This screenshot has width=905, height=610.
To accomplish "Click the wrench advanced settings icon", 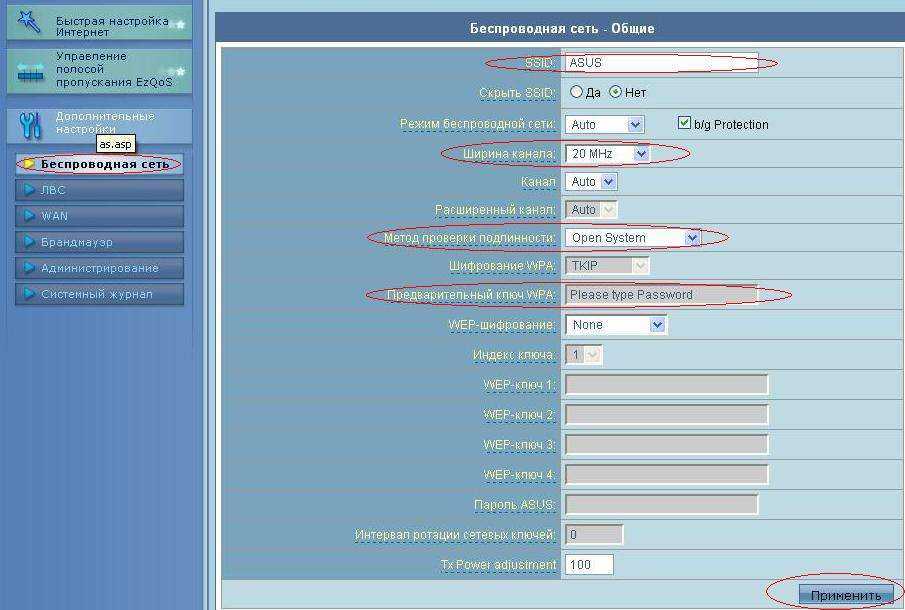I will click(30, 124).
